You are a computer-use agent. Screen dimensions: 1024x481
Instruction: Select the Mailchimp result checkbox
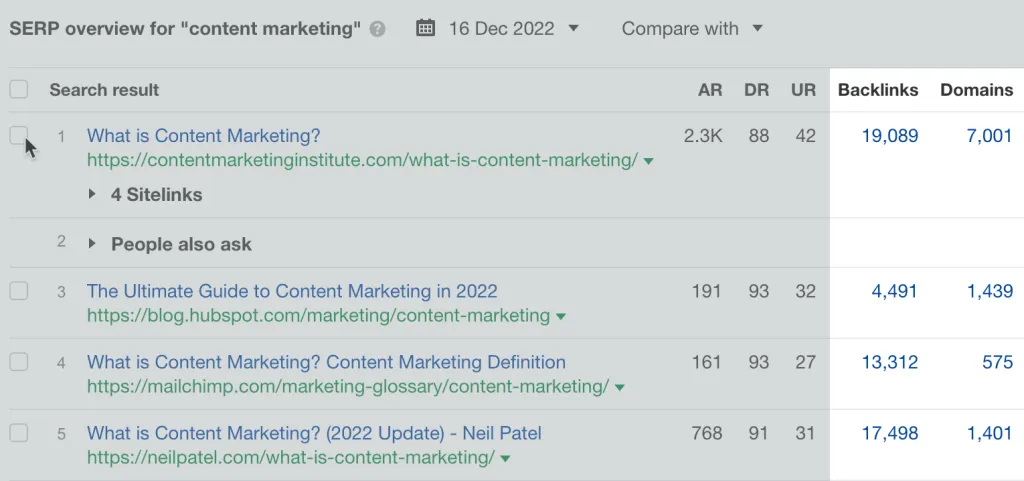19,362
